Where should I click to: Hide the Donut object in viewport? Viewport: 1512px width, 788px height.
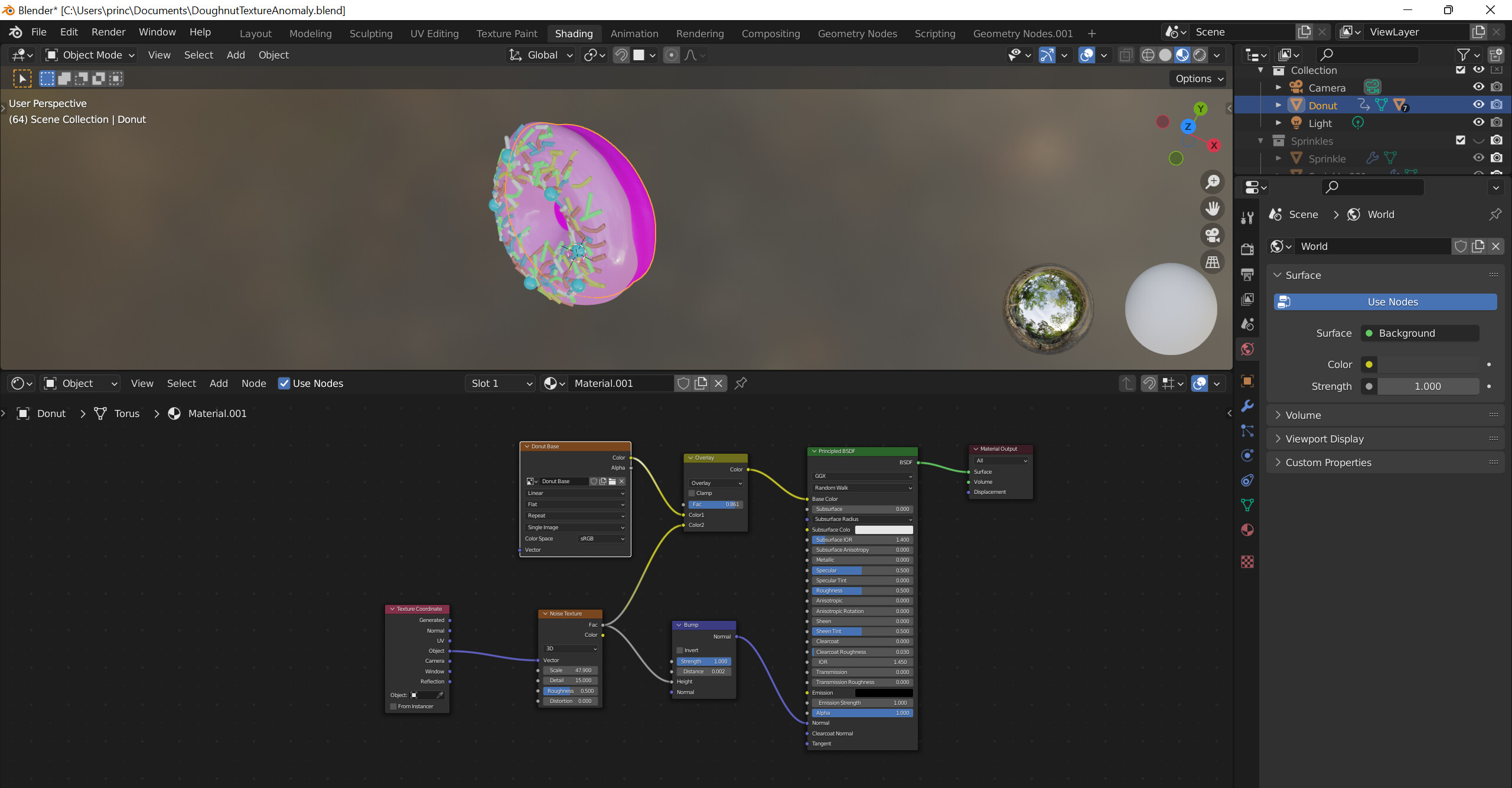(1478, 105)
